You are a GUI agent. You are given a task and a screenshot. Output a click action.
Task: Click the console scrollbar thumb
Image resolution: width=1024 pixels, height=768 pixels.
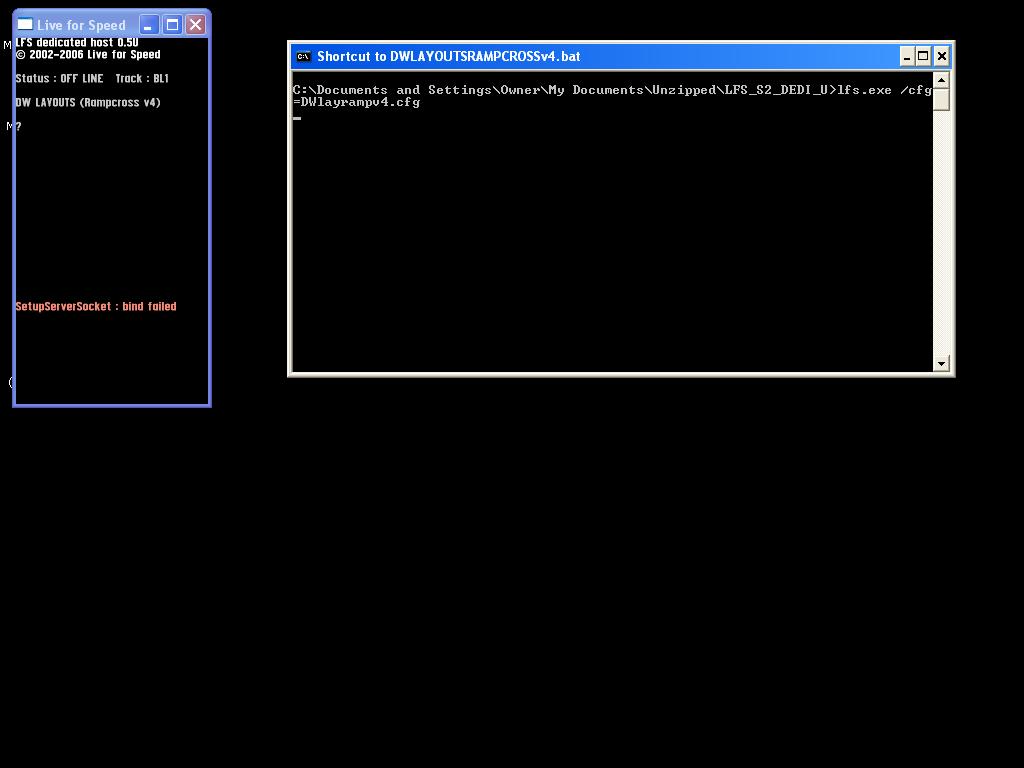[941, 100]
